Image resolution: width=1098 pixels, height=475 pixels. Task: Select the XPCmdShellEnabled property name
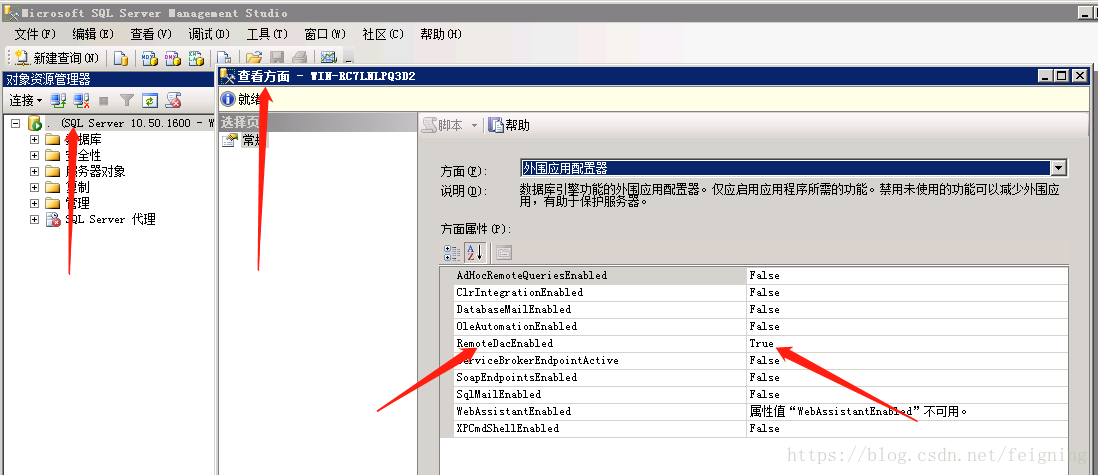point(508,428)
